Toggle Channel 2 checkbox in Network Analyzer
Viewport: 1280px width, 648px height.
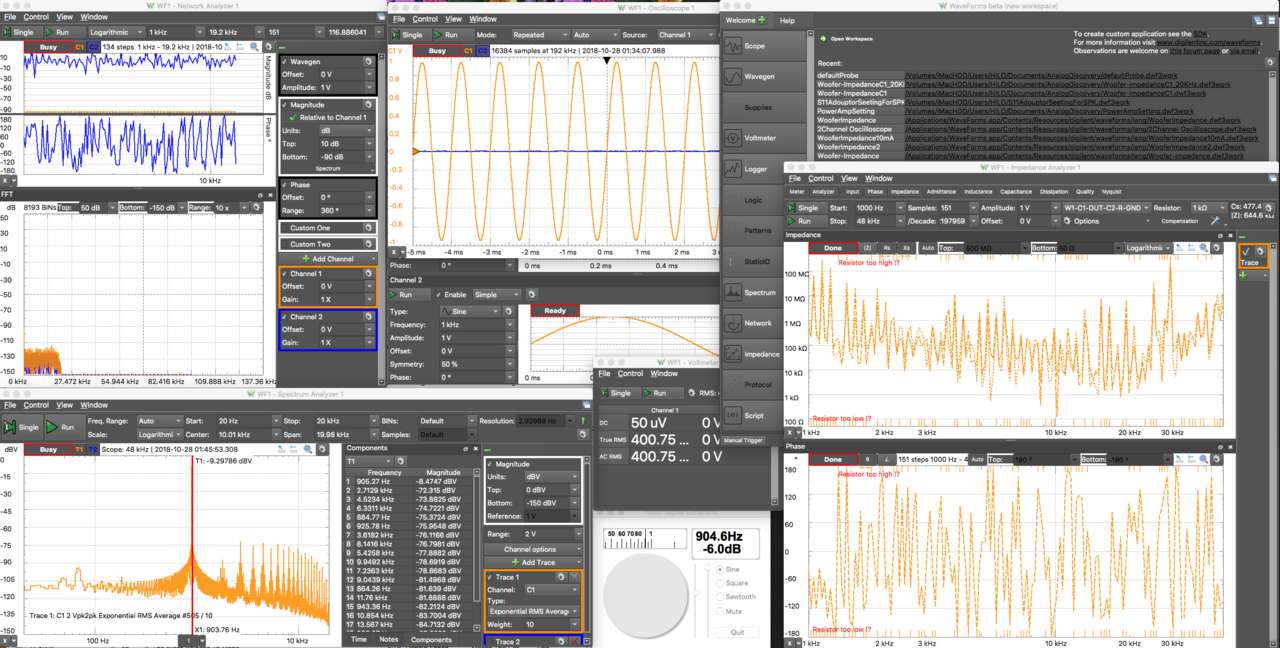coord(286,316)
